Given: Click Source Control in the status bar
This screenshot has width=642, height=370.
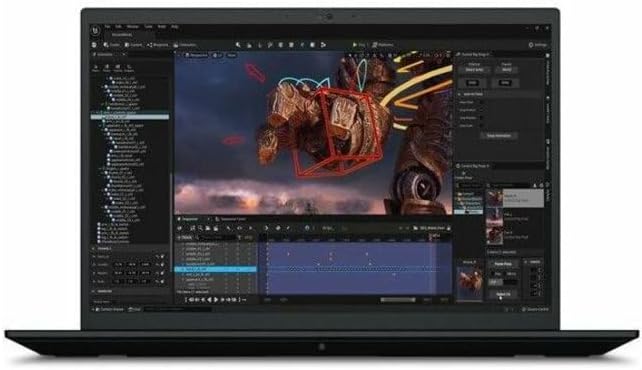Looking at the screenshot, I should pos(535,309).
